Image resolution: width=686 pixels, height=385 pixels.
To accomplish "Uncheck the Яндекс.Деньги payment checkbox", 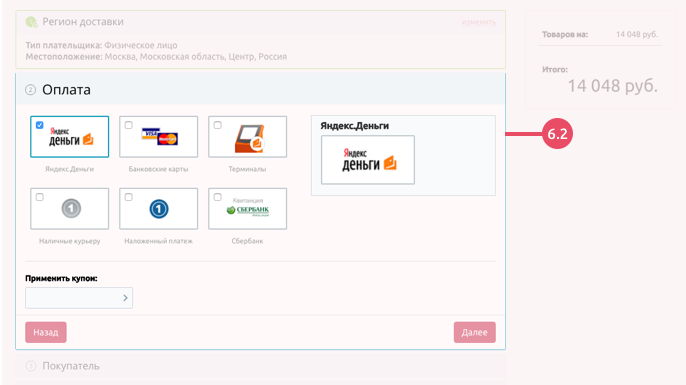I will 40,125.
